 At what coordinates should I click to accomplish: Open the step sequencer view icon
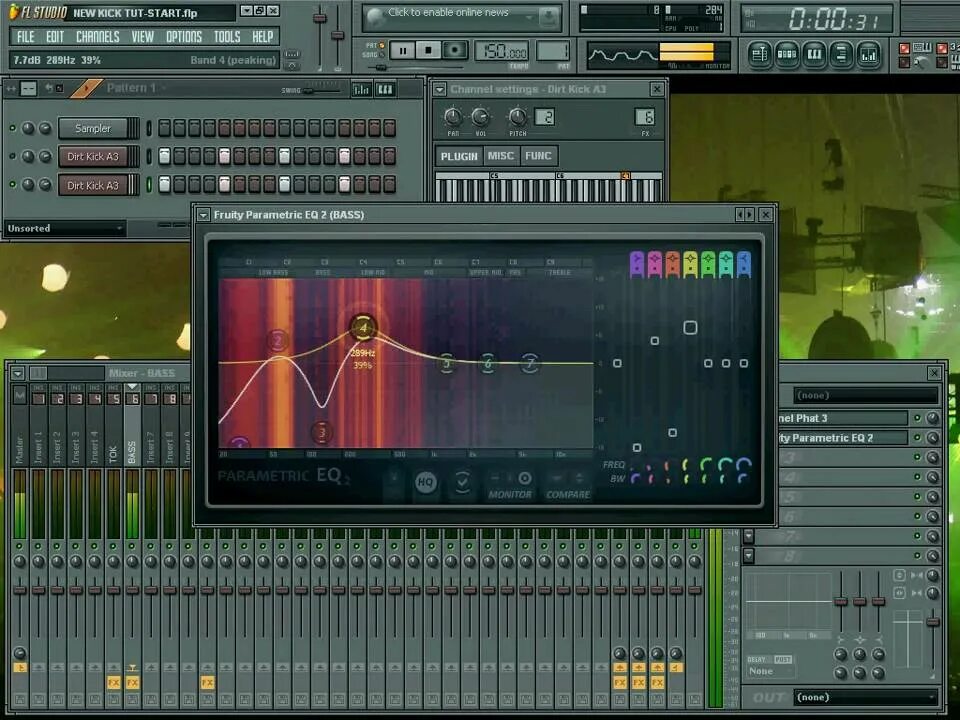787,54
